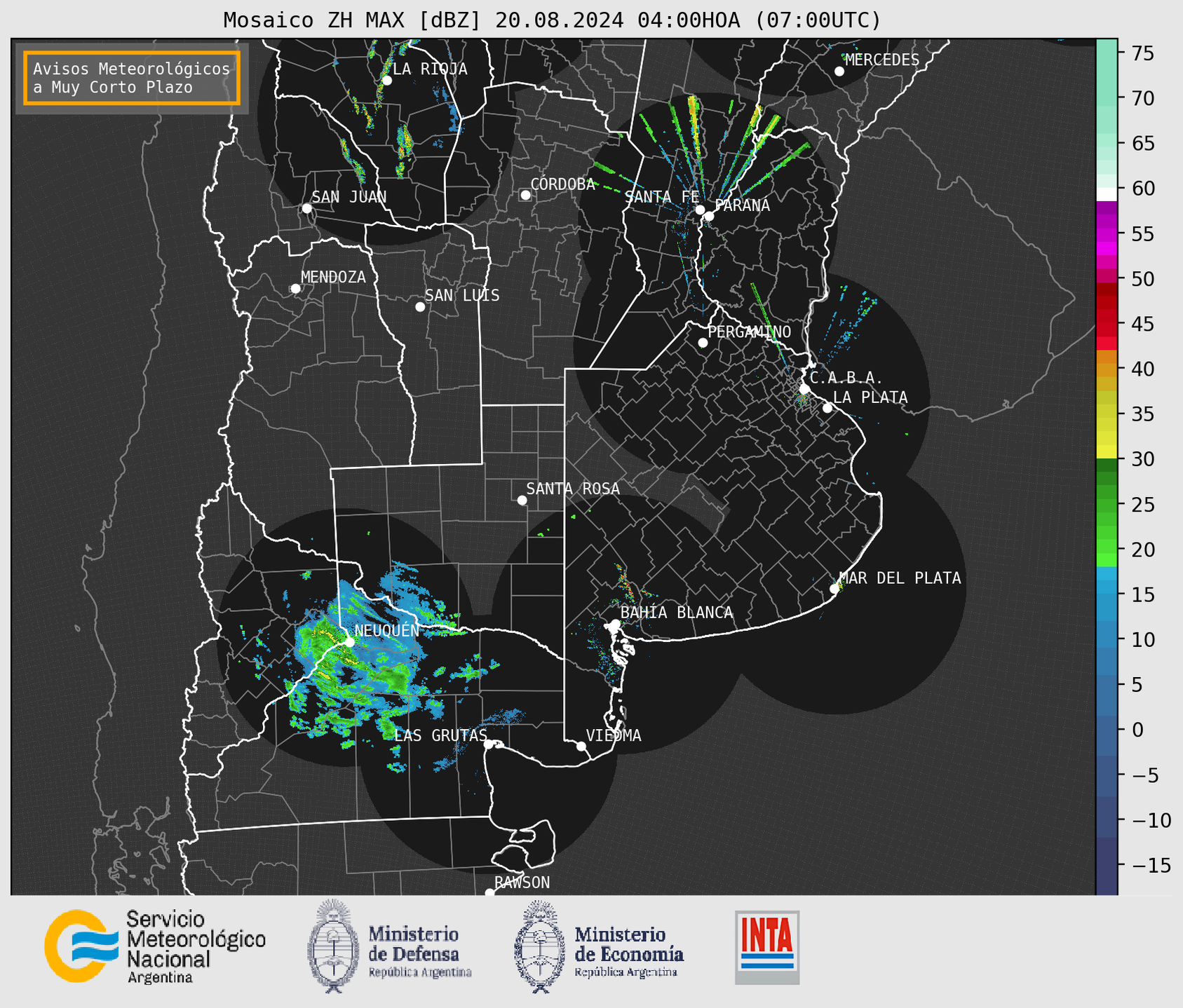This screenshot has height=1008, width=1183.
Task: Click the NEUQUÉN city label text
Action: click(x=387, y=630)
